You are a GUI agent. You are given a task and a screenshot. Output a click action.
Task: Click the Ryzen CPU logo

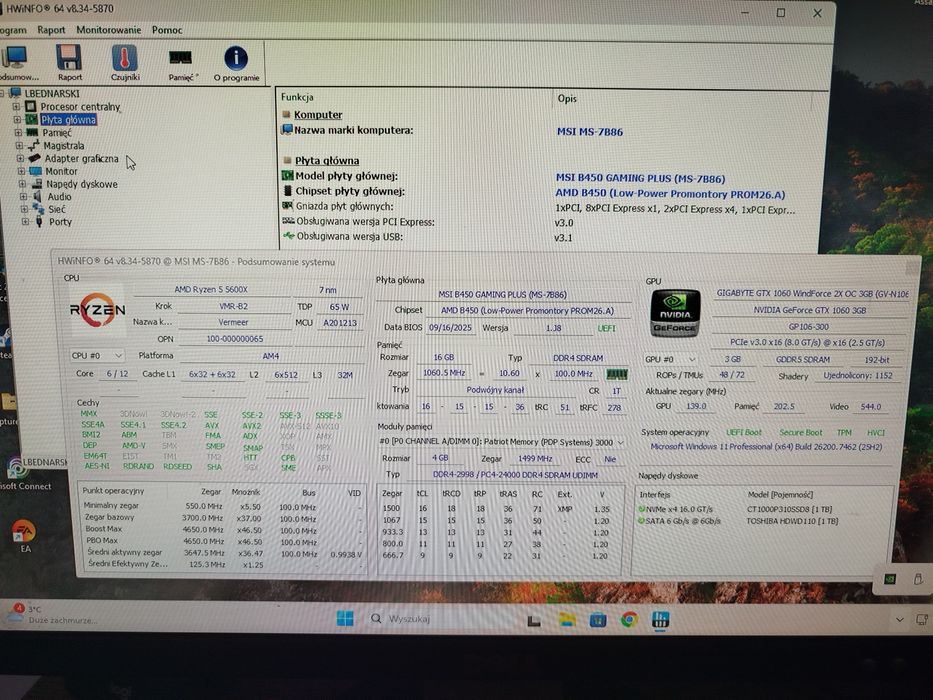[98, 310]
